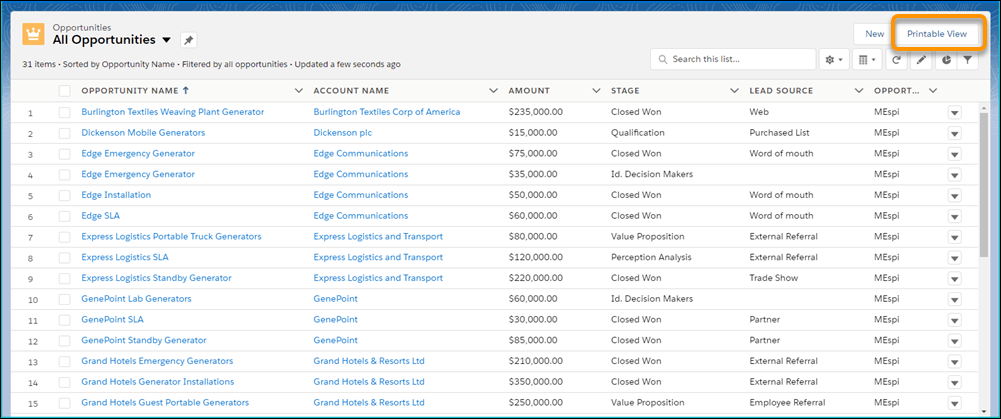Open row actions for Dickenson Mobile Generators
Screen dimensions: 1001x419
[x=954, y=133]
